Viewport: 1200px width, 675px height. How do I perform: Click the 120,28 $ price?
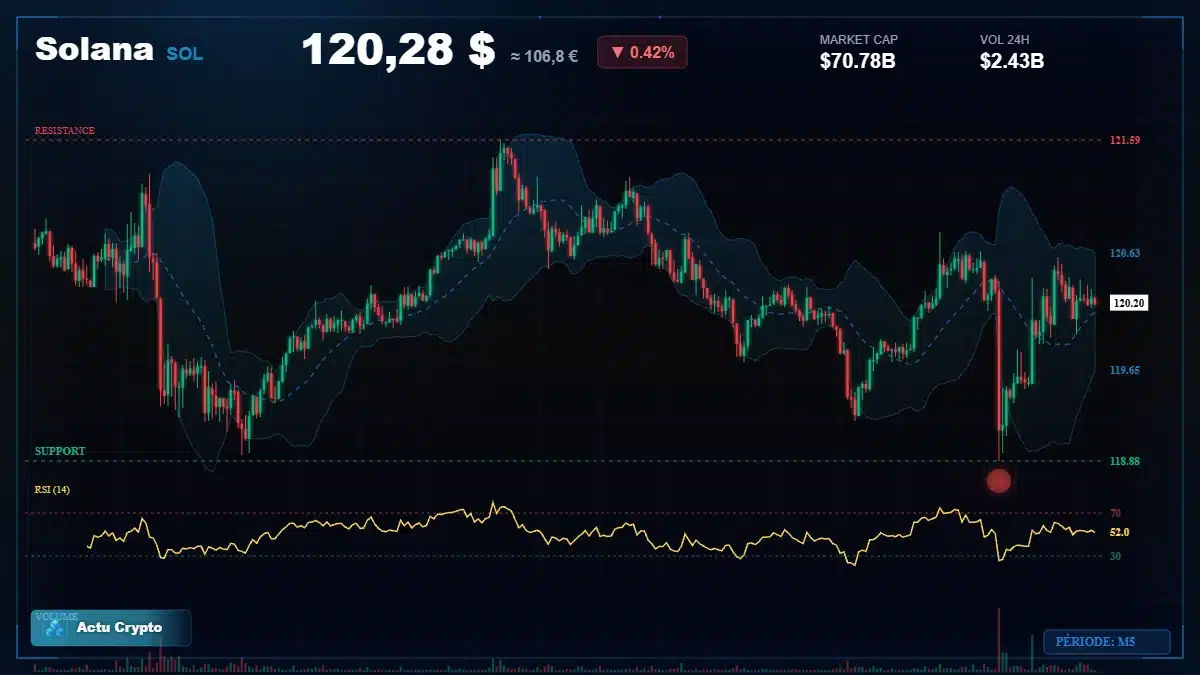pyautogui.click(x=398, y=50)
